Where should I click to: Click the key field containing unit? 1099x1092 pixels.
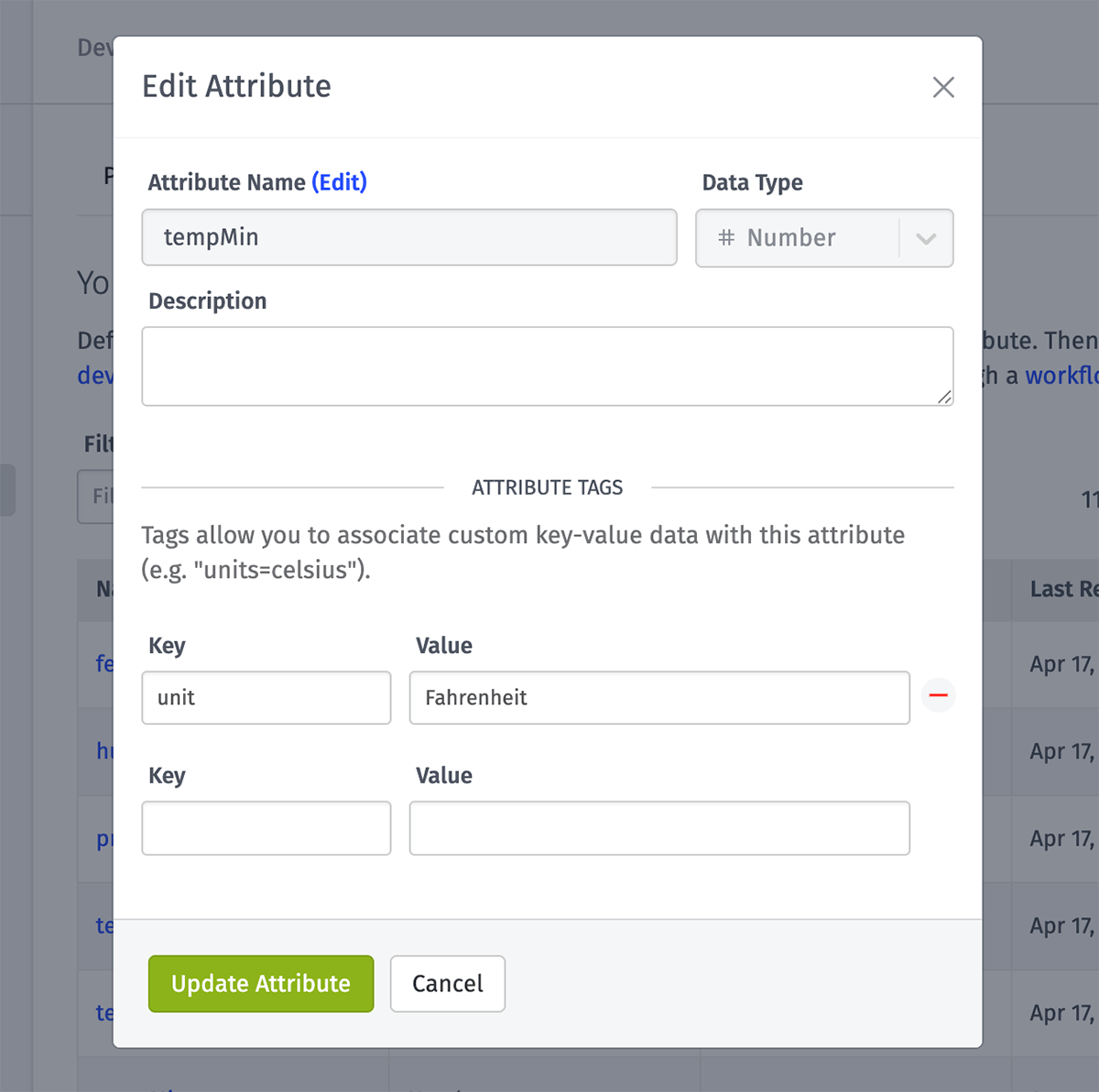tap(267, 698)
